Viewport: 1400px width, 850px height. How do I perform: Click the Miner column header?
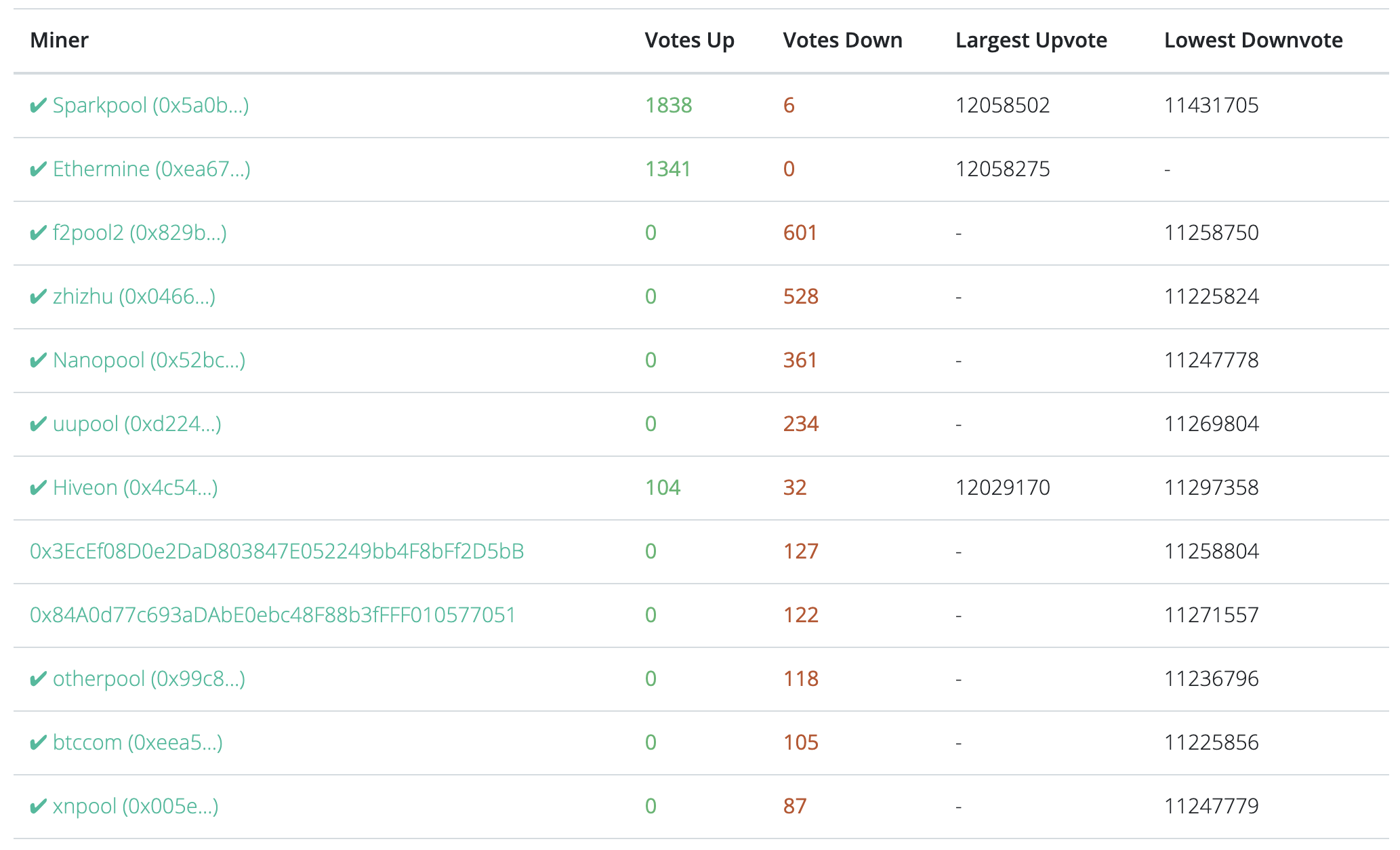60,41
